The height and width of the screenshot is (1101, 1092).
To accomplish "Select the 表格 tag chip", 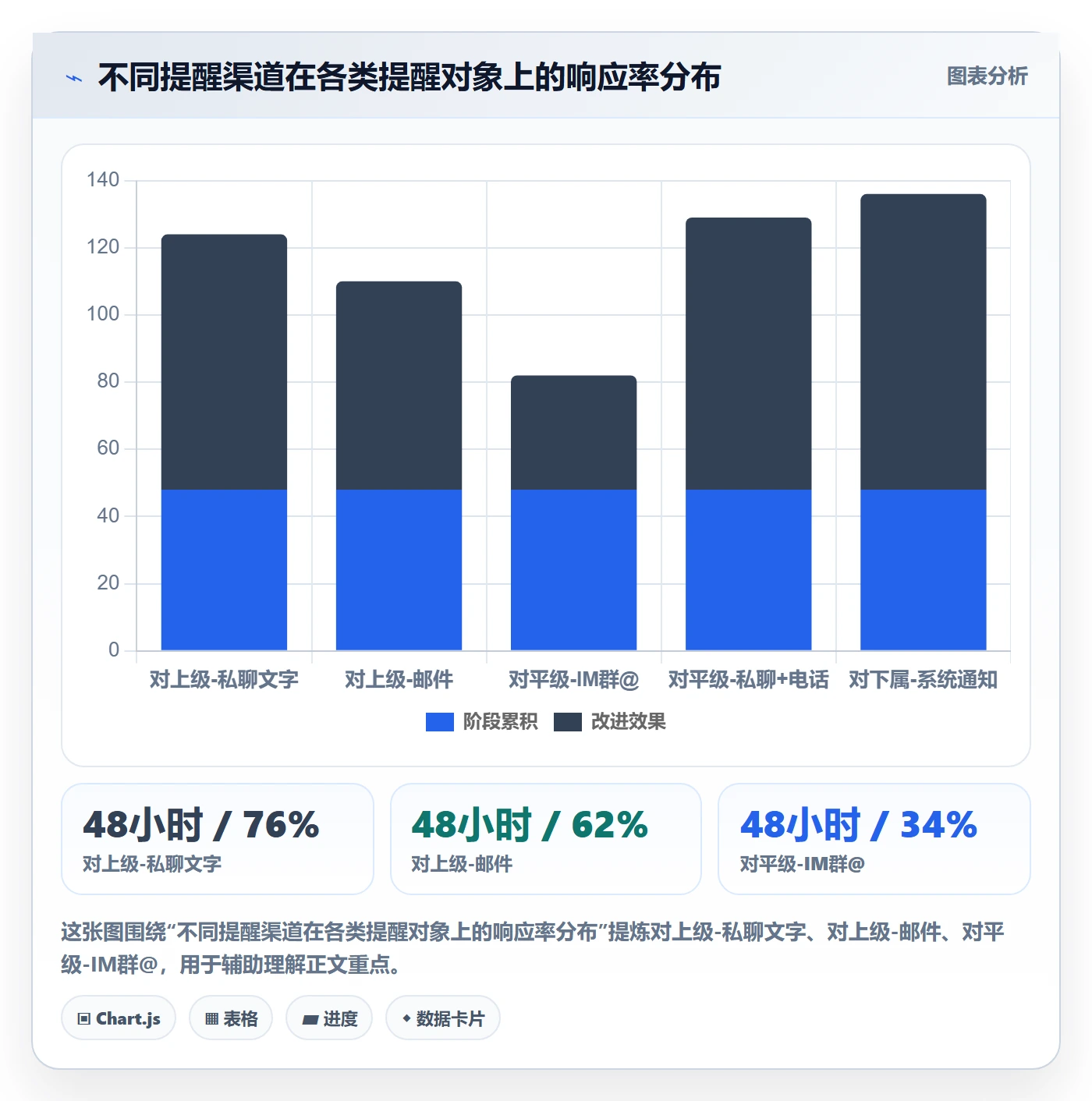I will point(231,1018).
